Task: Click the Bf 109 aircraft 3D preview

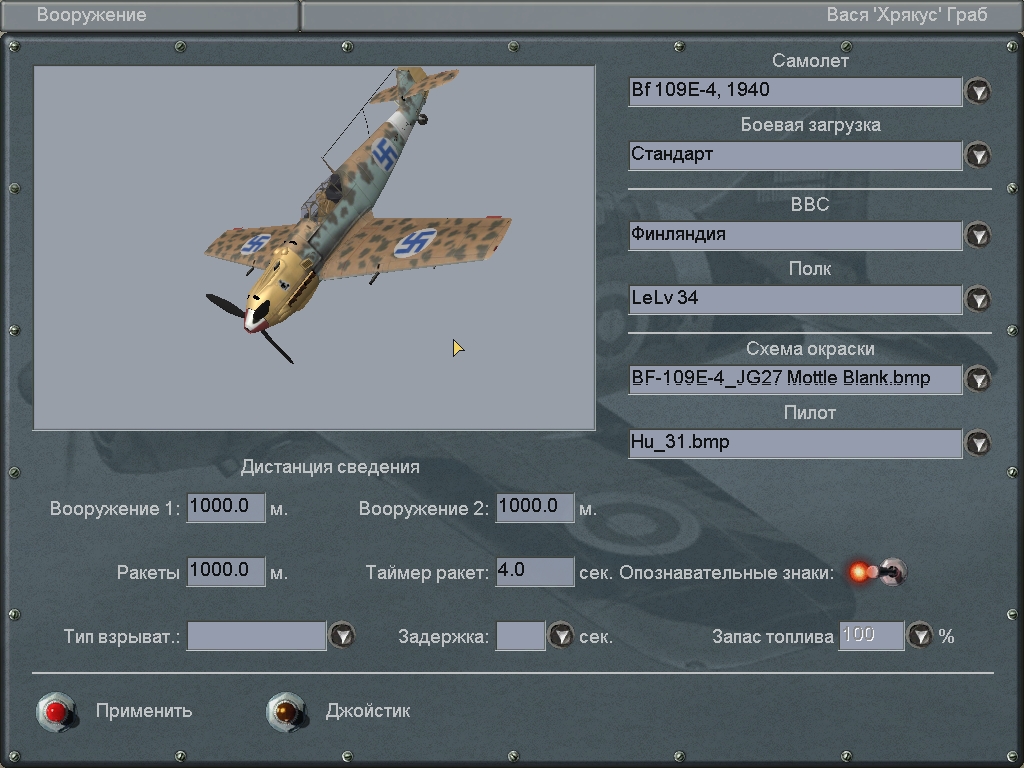Action: coord(314,248)
